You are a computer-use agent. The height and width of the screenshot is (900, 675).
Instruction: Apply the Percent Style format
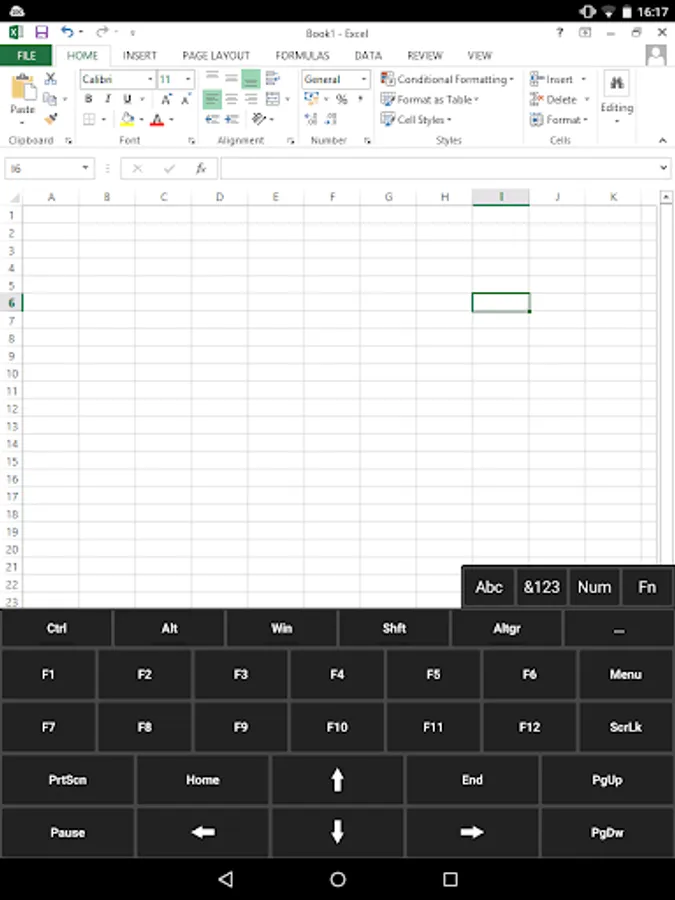pos(342,99)
